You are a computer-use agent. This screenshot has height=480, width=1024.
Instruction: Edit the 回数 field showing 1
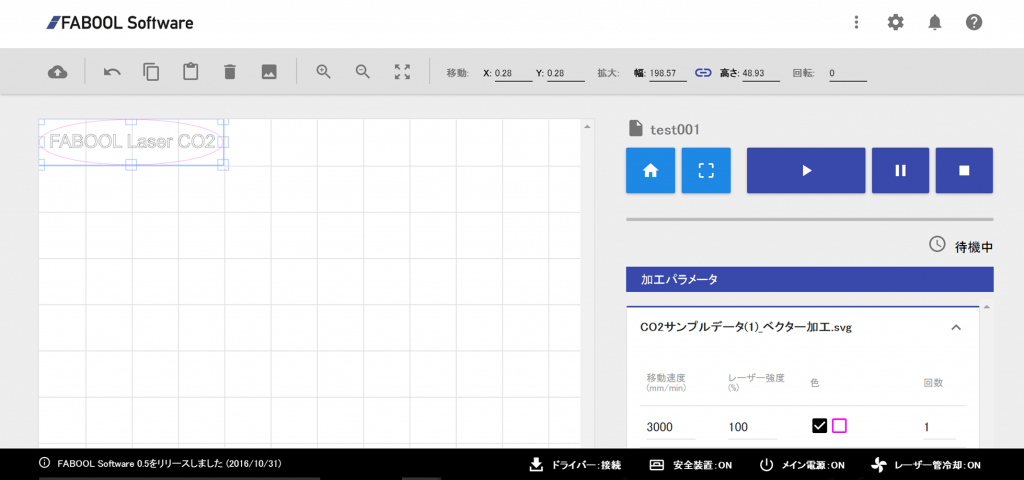(x=939, y=428)
